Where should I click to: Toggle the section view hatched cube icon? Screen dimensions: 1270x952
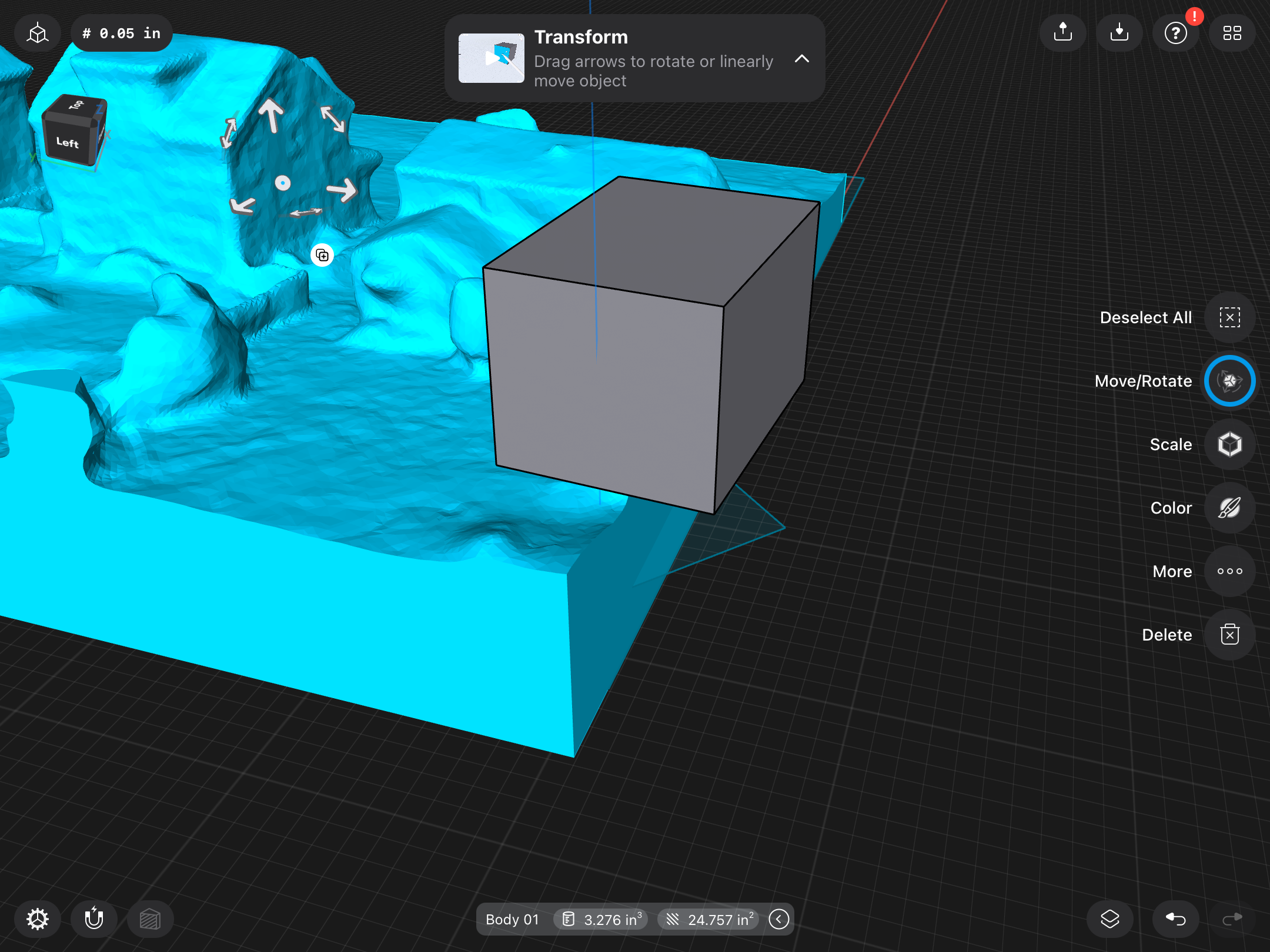point(150,919)
